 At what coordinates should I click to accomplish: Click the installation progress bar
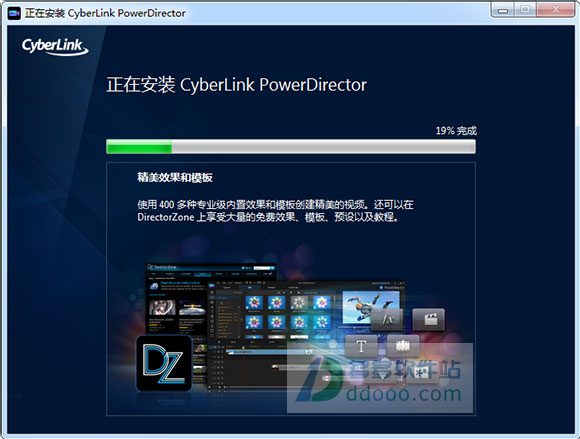[291, 146]
